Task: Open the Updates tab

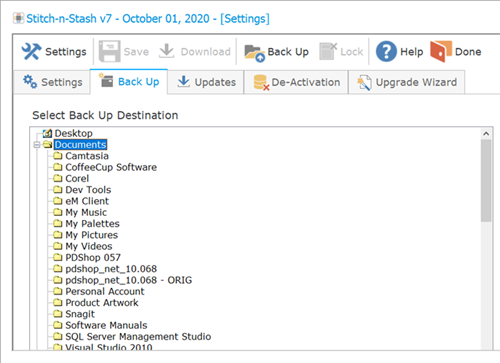Action: coord(206,82)
